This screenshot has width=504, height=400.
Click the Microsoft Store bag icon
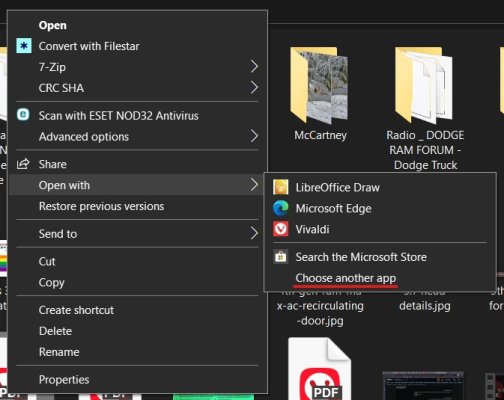pyautogui.click(x=280, y=257)
